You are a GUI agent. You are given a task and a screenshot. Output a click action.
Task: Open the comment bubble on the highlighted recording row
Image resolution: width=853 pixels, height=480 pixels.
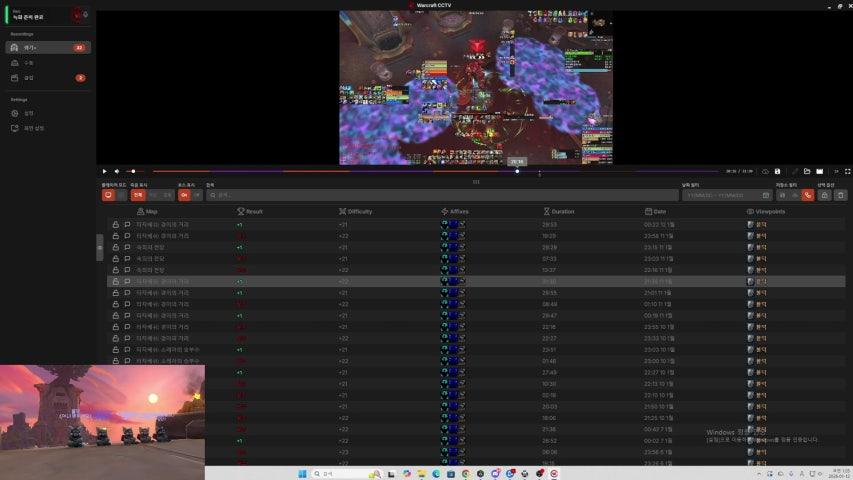(127, 281)
